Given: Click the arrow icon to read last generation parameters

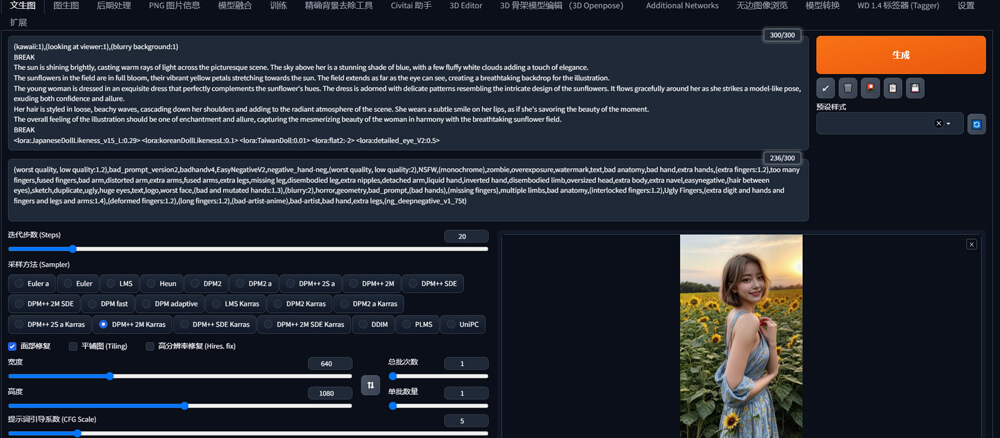Looking at the screenshot, I should click(825, 89).
